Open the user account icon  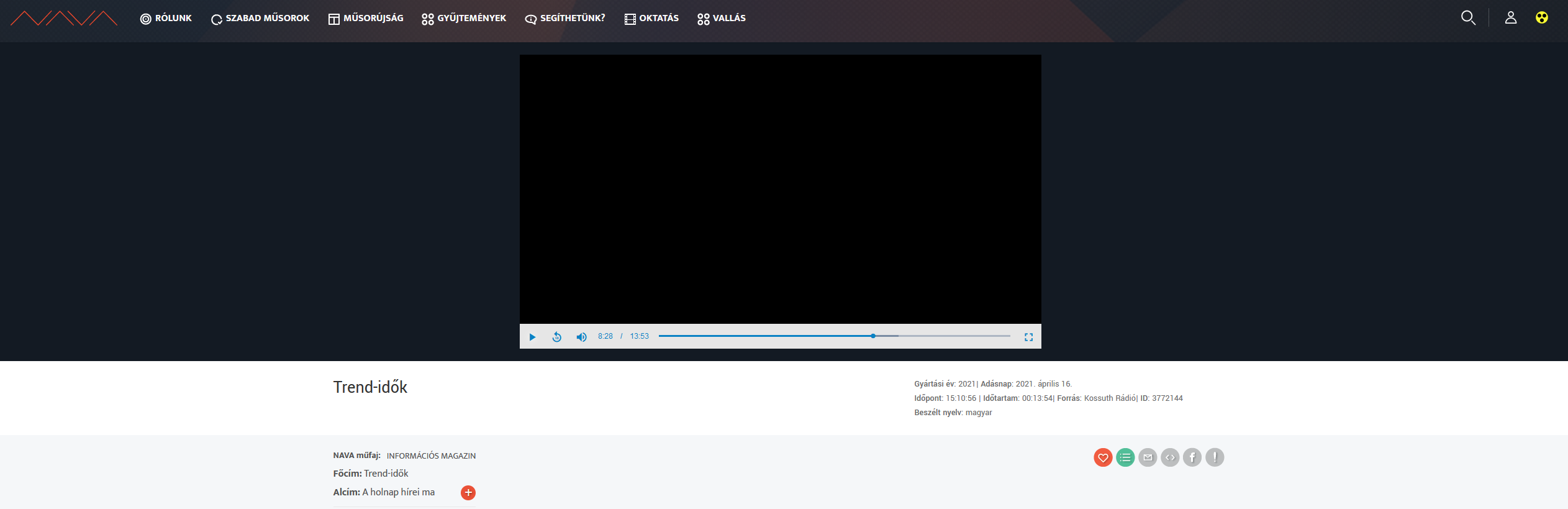[1511, 18]
